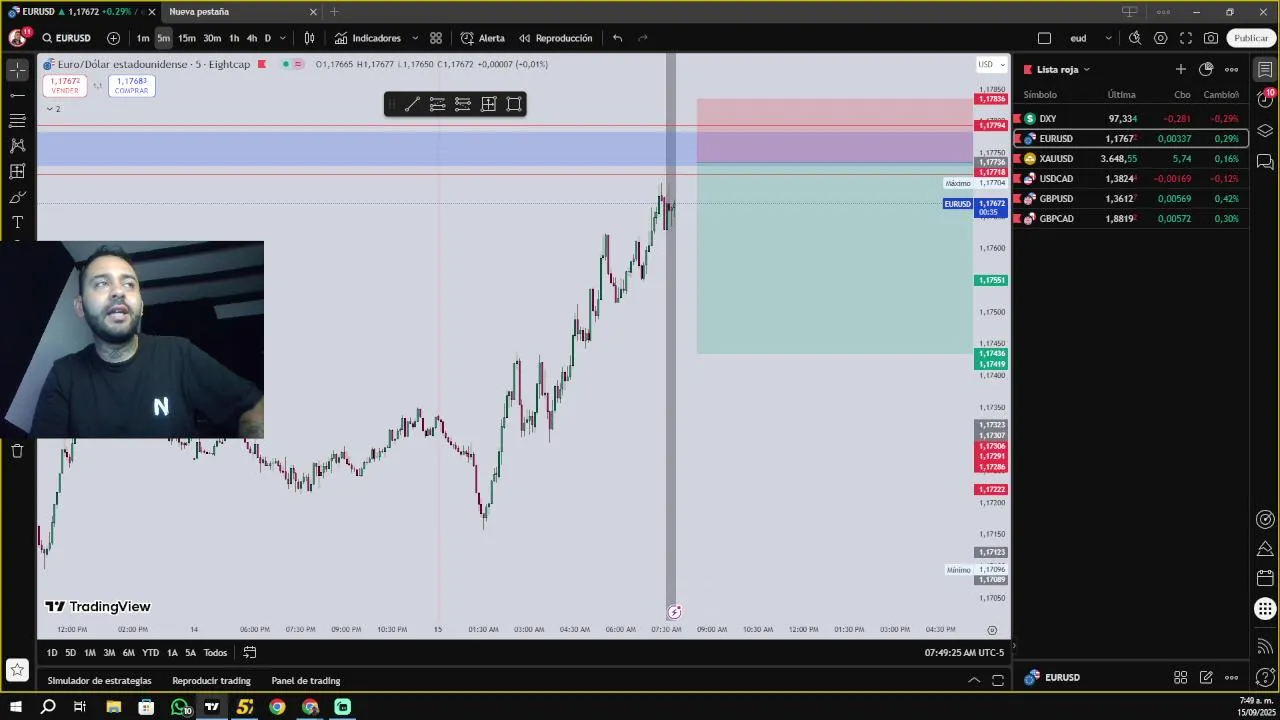
Task: Expand the Indicadores favorites dropdown arrow
Action: (415, 38)
